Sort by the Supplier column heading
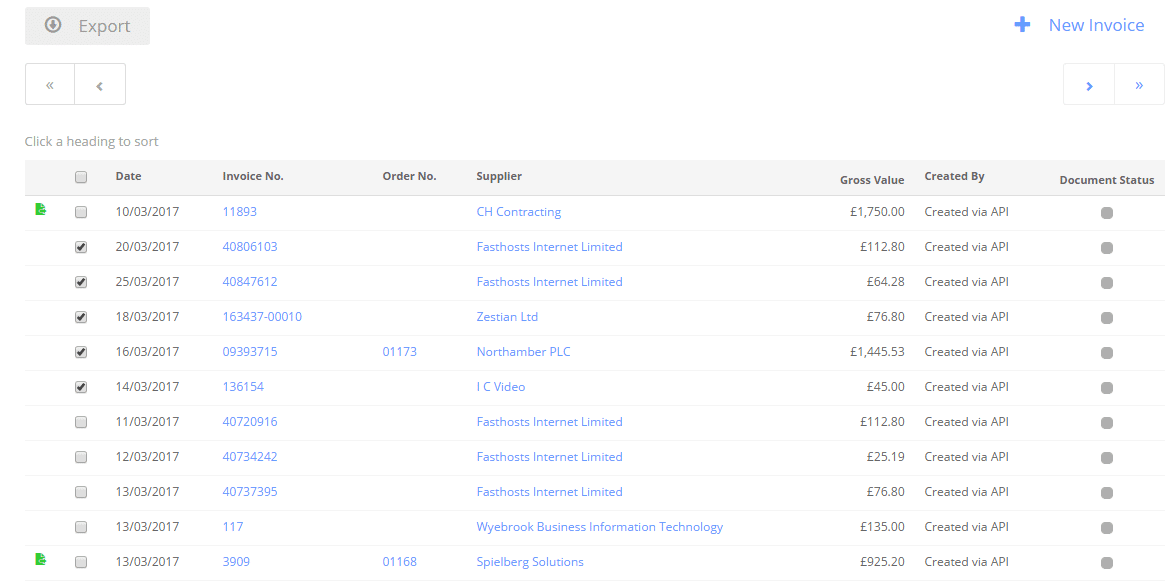Screen dimensions: 1175x583 tap(499, 176)
